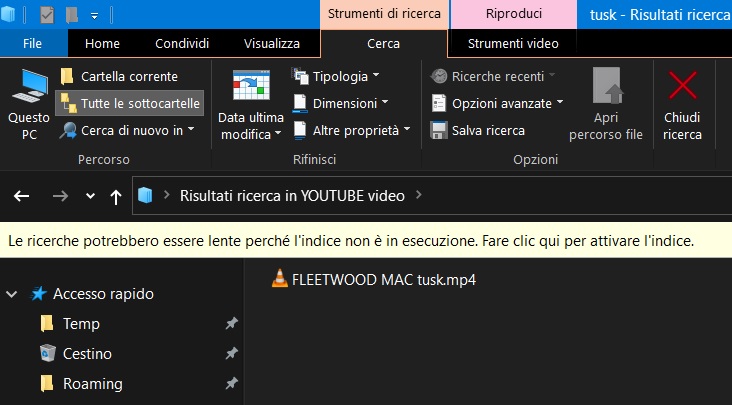Open Ricerche recenti dropdown
732x405 pixels.
pos(493,77)
